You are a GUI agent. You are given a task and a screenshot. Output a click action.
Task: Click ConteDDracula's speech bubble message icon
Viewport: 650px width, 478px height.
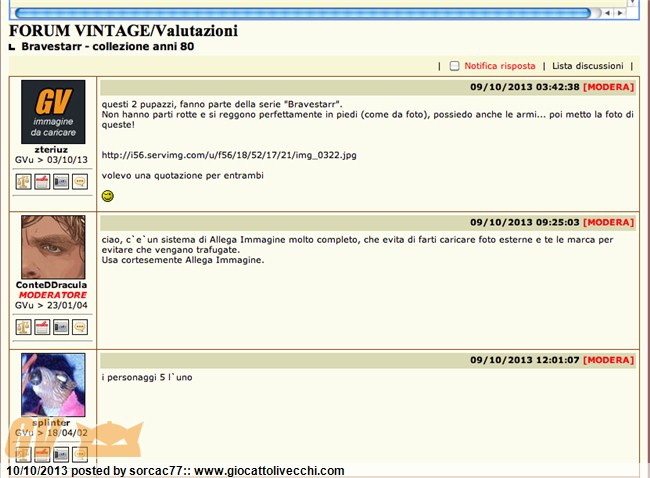tap(80, 327)
